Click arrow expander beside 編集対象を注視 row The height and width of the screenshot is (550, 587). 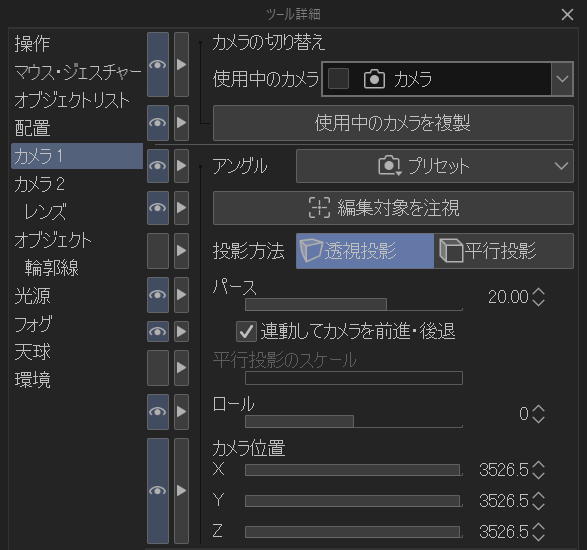coord(182,208)
